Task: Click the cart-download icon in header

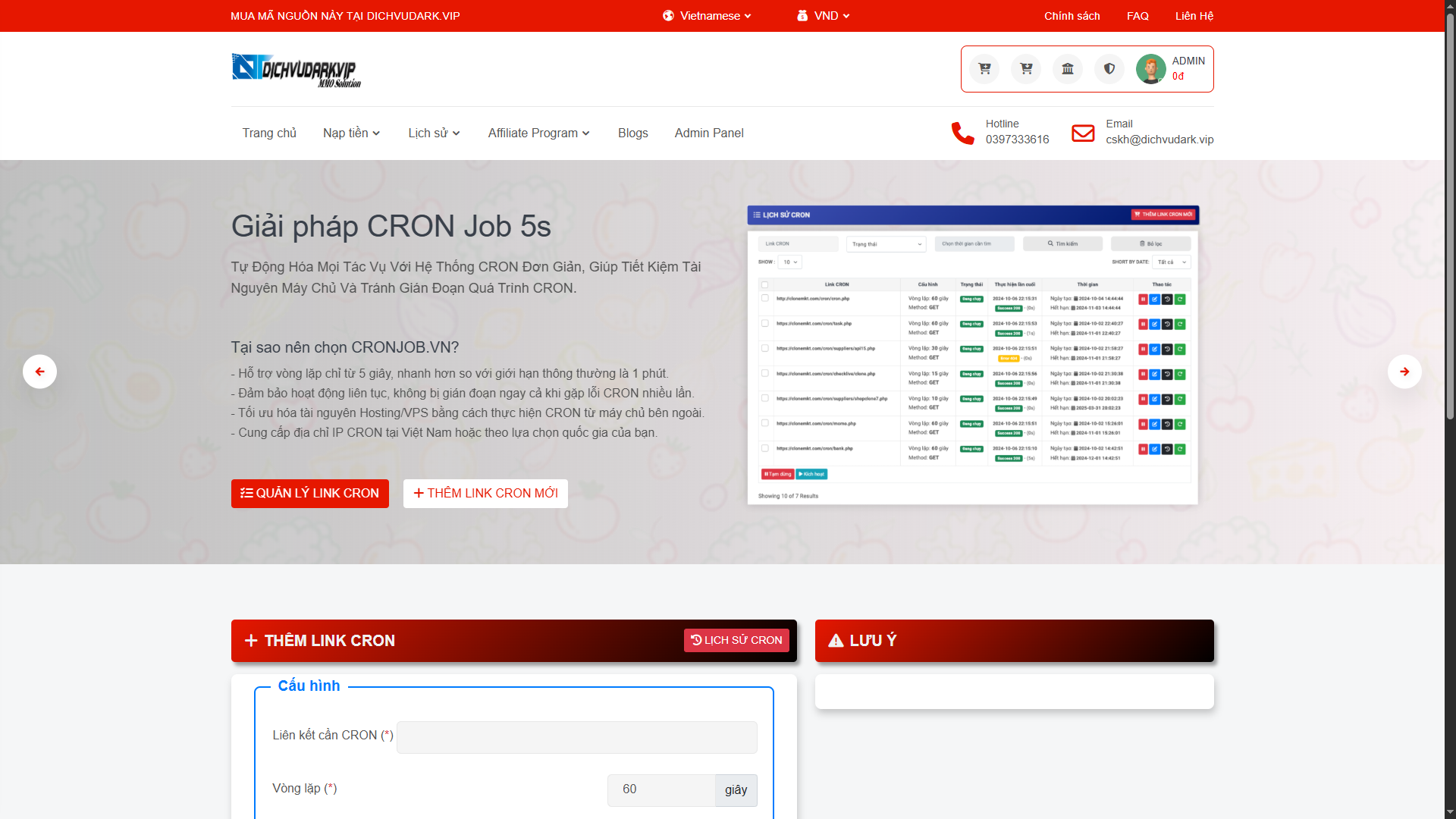Action: 1026,69
